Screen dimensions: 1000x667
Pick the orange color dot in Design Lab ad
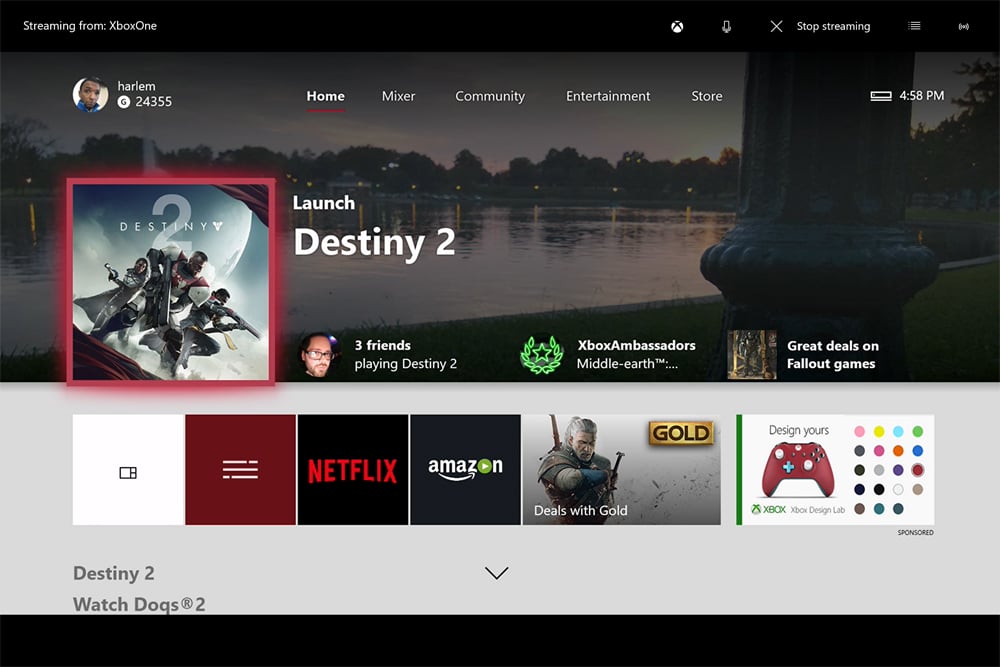point(898,451)
